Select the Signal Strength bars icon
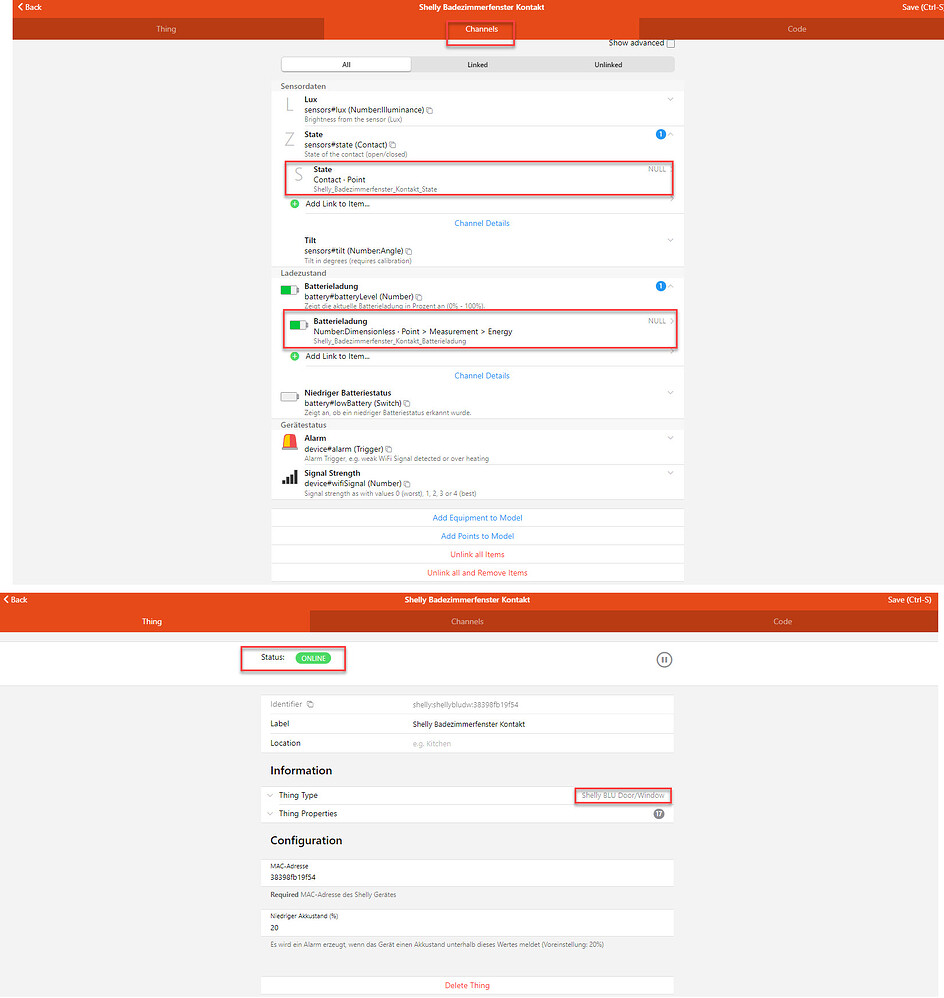 pyautogui.click(x=290, y=478)
